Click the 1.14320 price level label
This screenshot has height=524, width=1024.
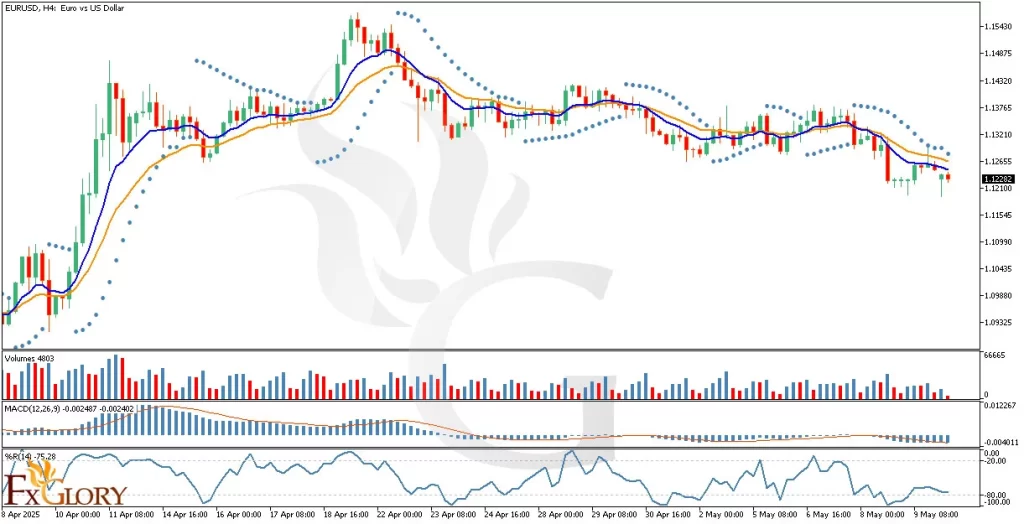coord(999,81)
